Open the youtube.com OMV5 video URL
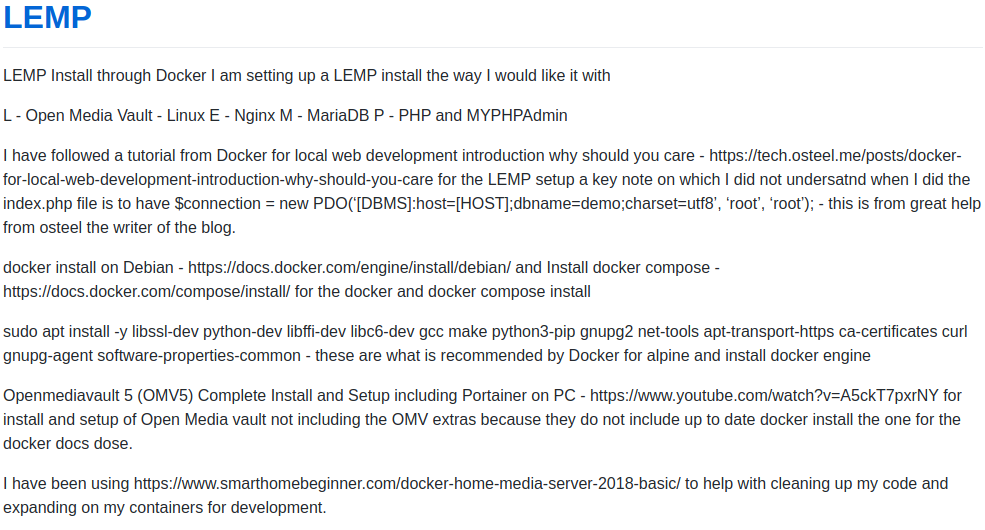Image resolution: width=985 pixels, height=530 pixels. point(764,396)
